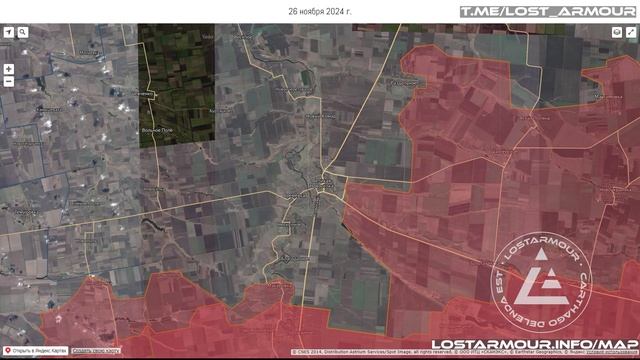Image resolution: width=640 pixels, height=360 pixels.
Task: Open the map layers selector icon
Action: pos(617,32)
